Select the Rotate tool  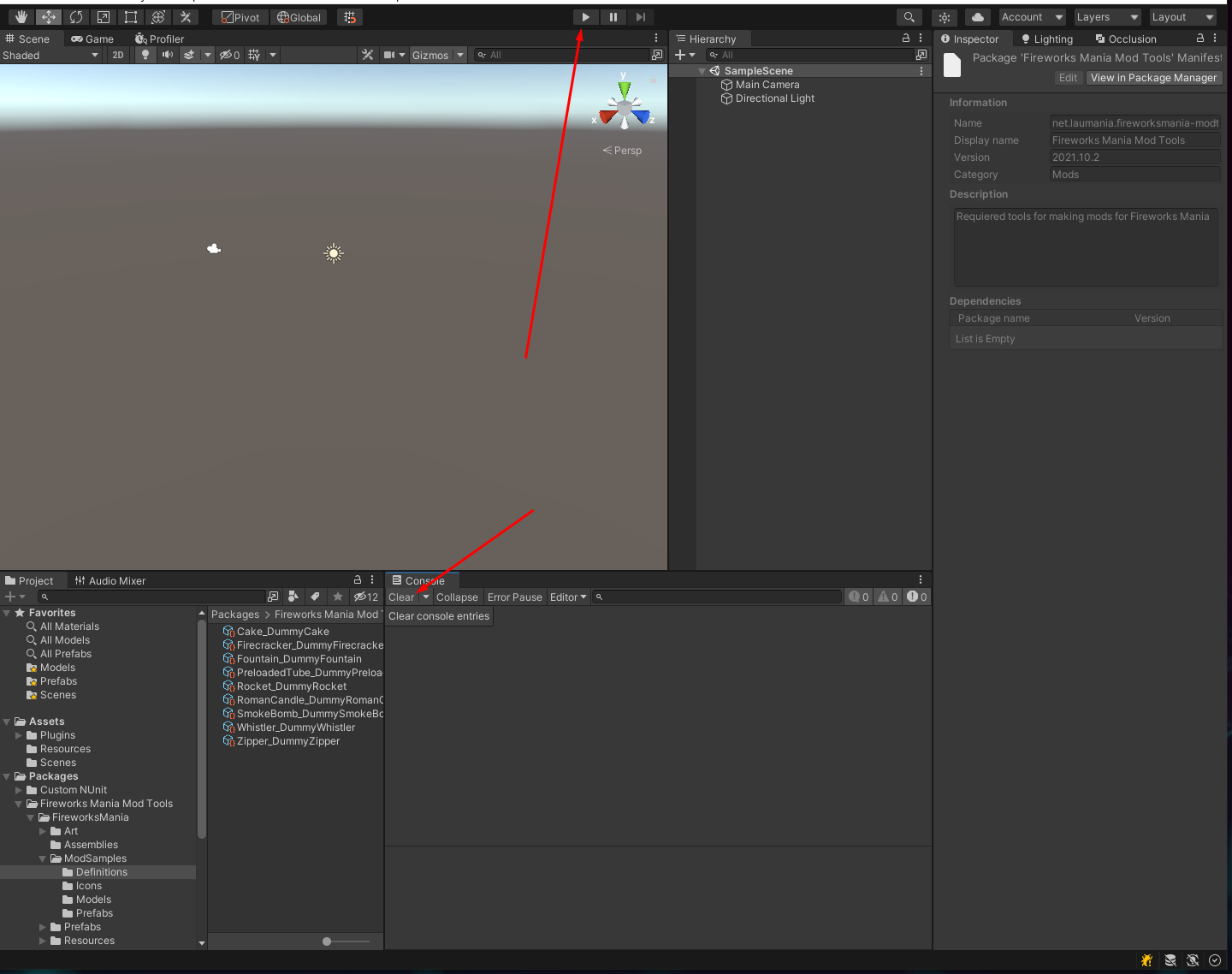point(76,16)
